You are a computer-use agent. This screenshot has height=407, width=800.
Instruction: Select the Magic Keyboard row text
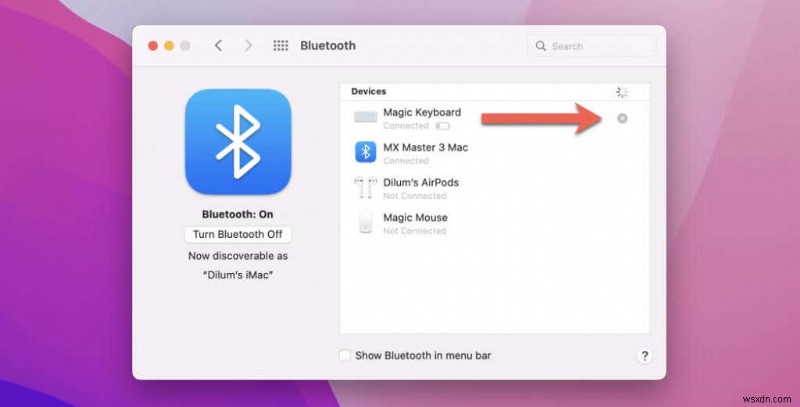[422, 113]
